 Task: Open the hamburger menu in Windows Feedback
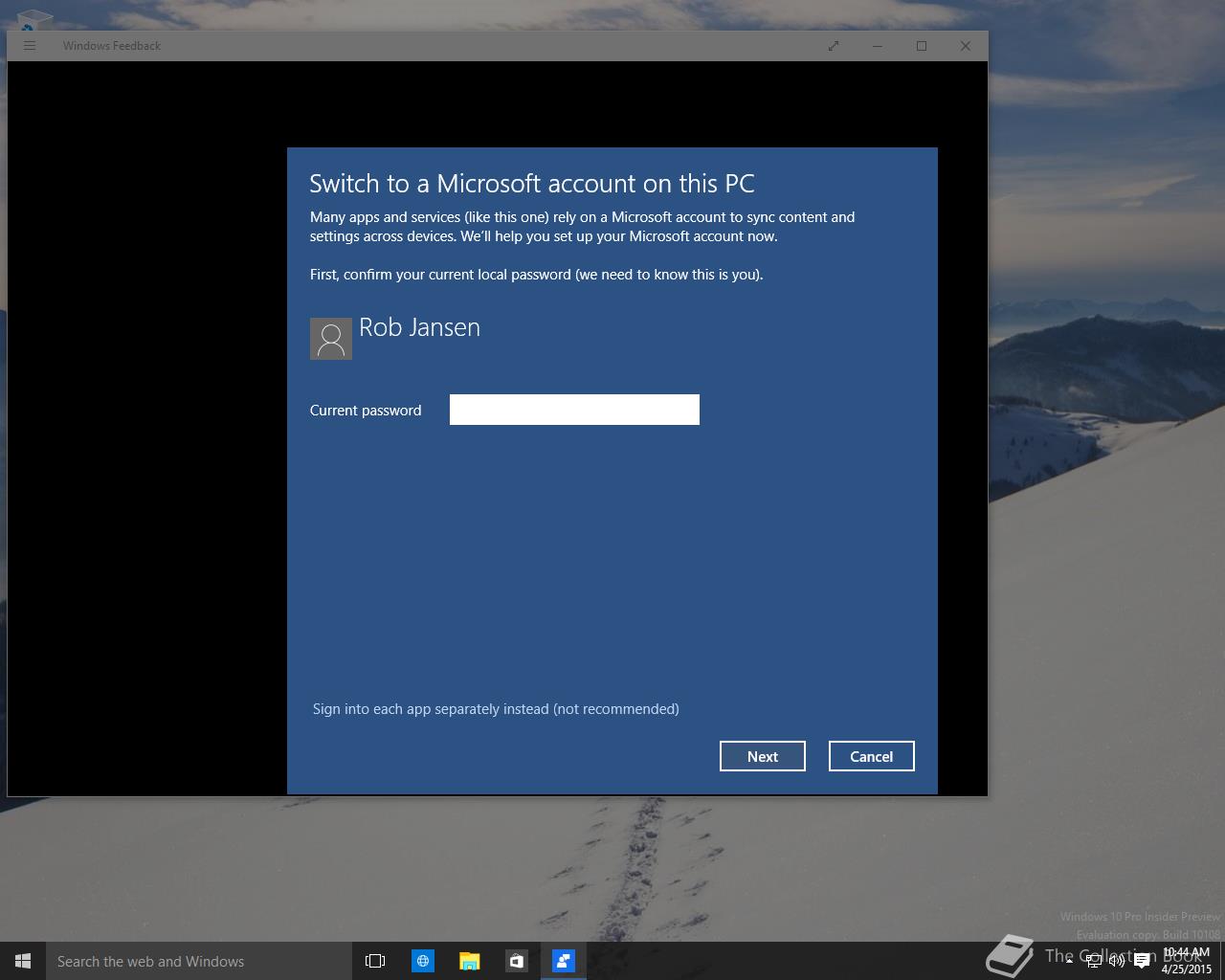tap(30, 46)
